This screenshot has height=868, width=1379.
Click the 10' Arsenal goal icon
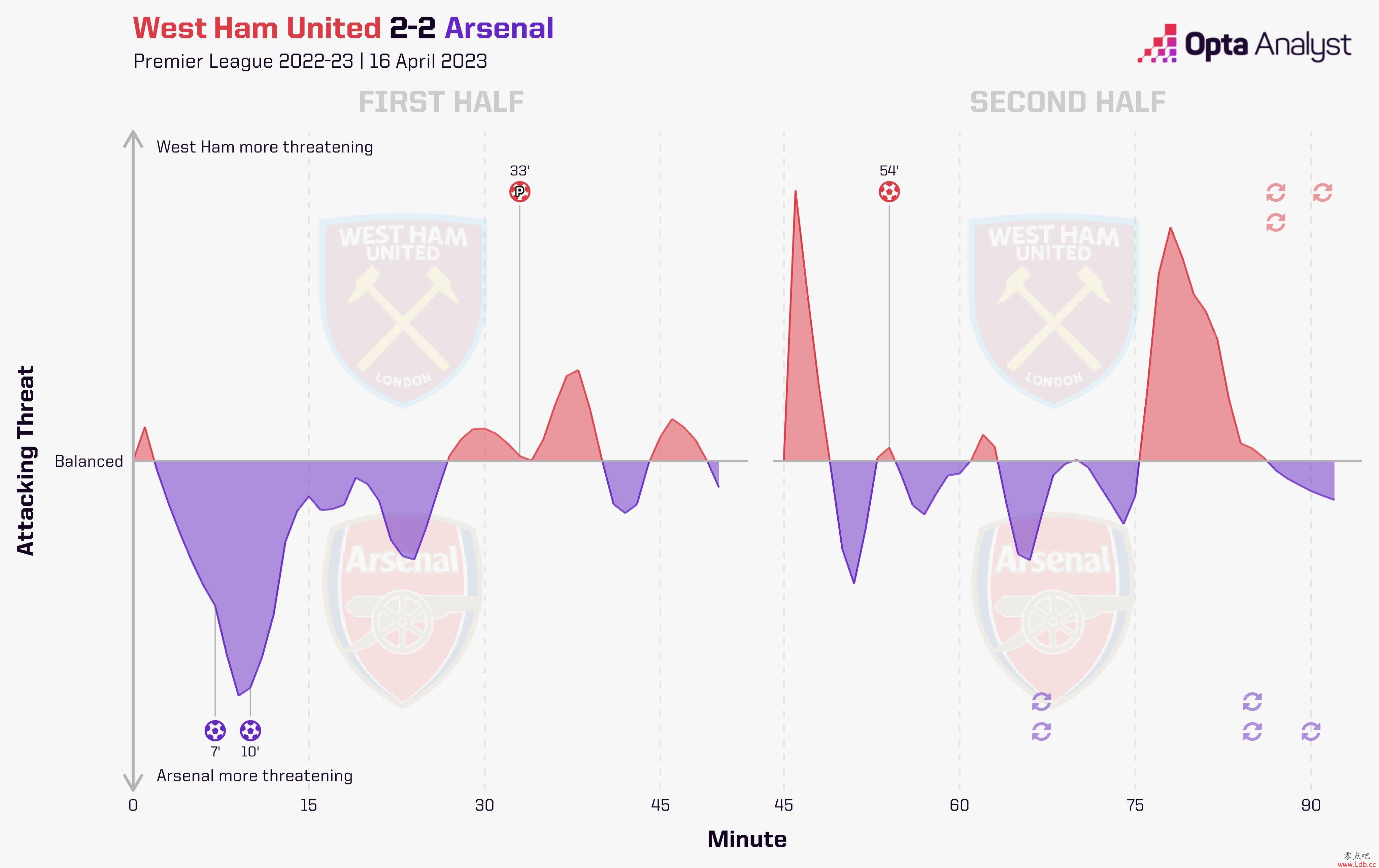[x=250, y=731]
